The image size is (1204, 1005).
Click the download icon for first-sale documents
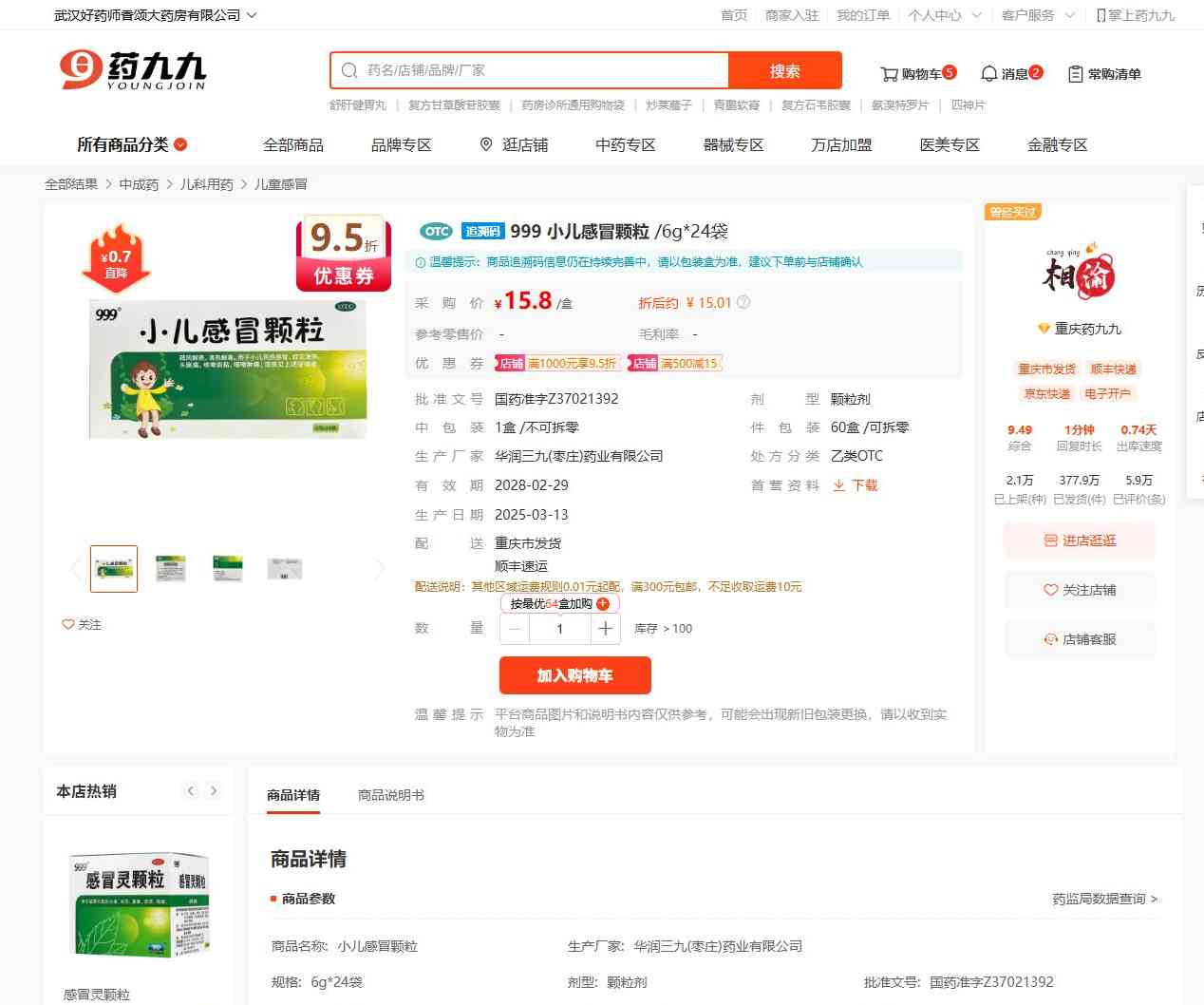[839, 485]
